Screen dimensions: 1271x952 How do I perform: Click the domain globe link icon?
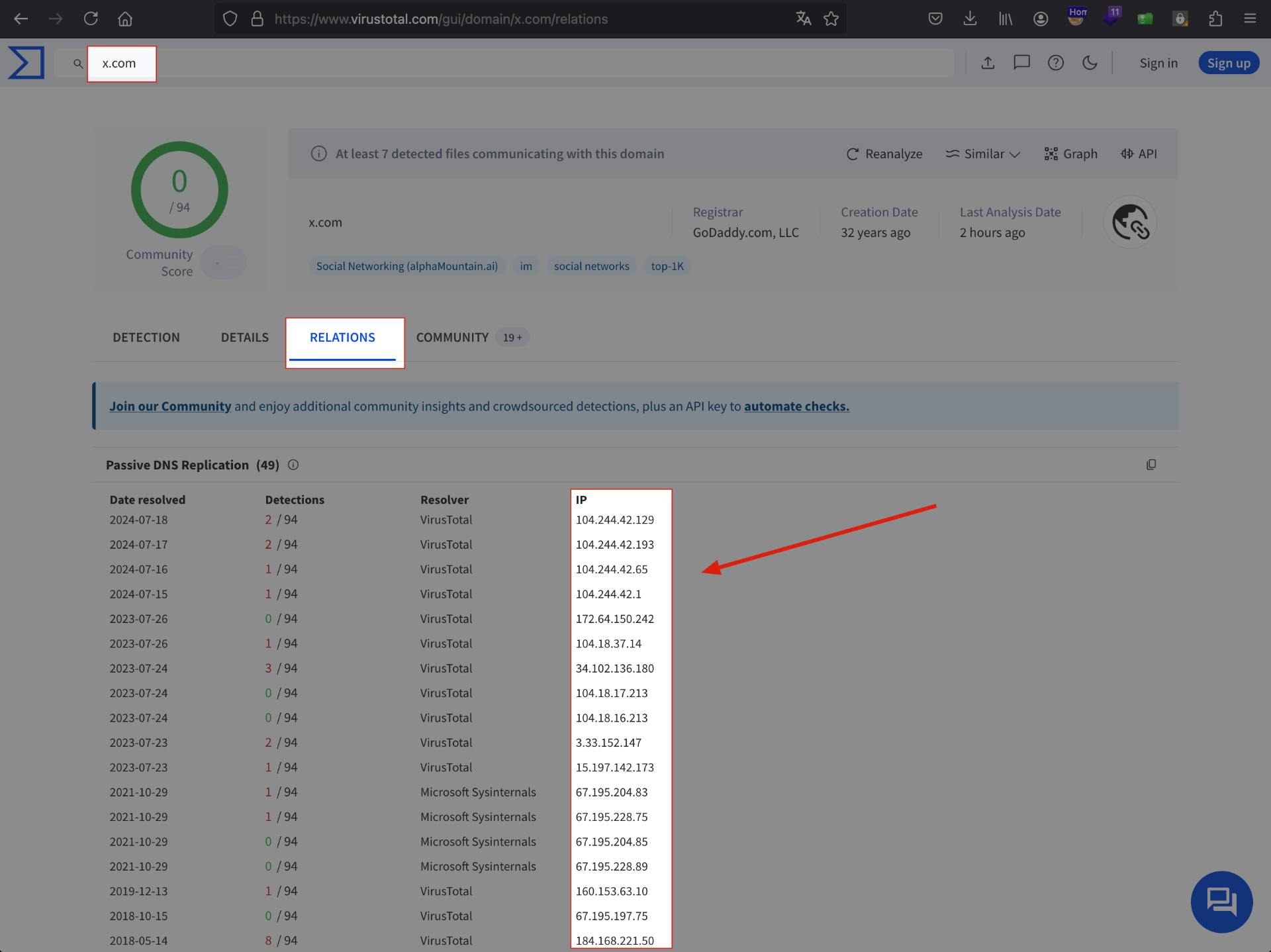(x=1130, y=222)
